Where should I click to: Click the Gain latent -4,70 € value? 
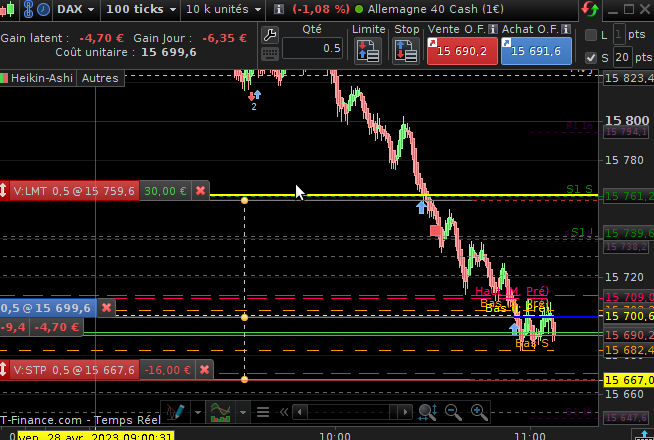[x=101, y=38]
